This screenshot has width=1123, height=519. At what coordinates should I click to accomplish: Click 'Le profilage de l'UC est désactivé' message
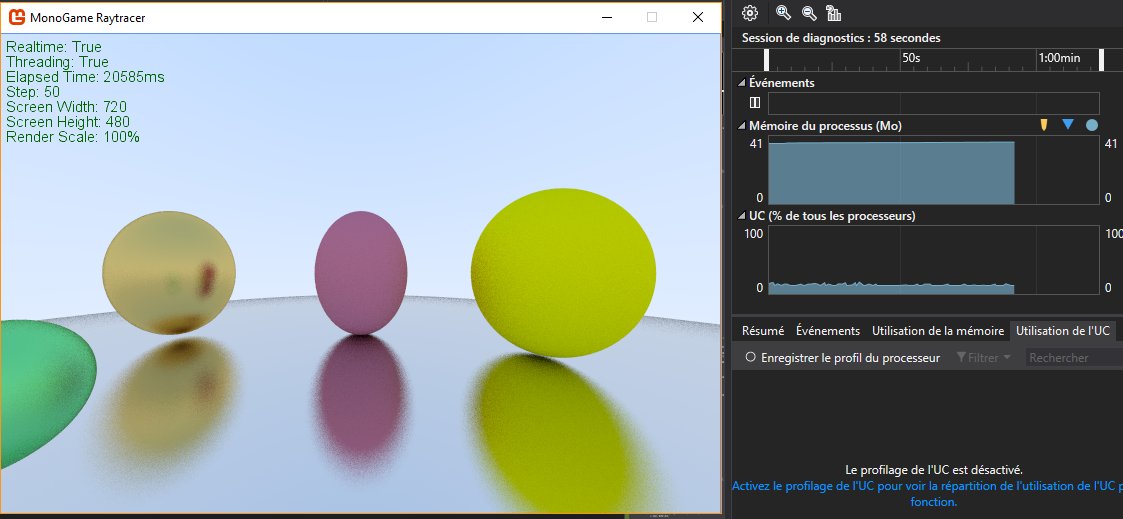click(934, 470)
